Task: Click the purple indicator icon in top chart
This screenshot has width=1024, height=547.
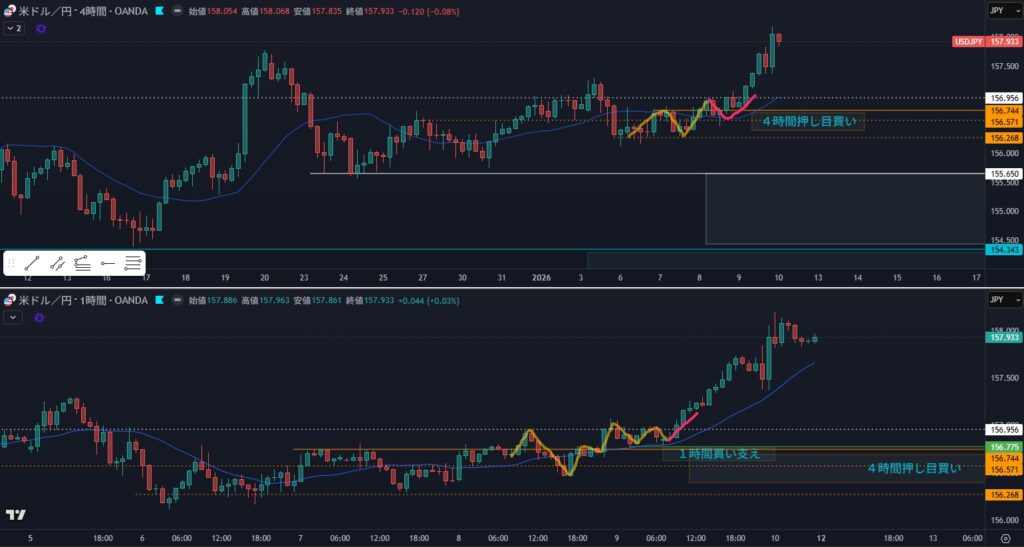Action: tap(41, 29)
